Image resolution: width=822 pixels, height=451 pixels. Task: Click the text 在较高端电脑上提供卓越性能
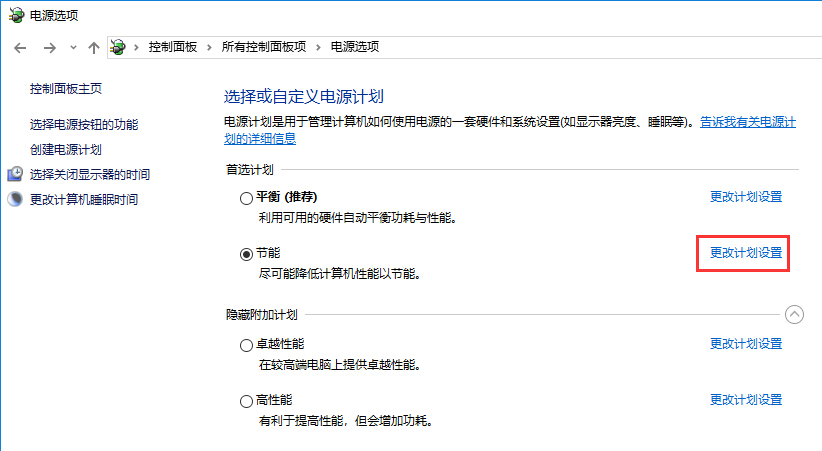pyautogui.click(x=340, y=364)
